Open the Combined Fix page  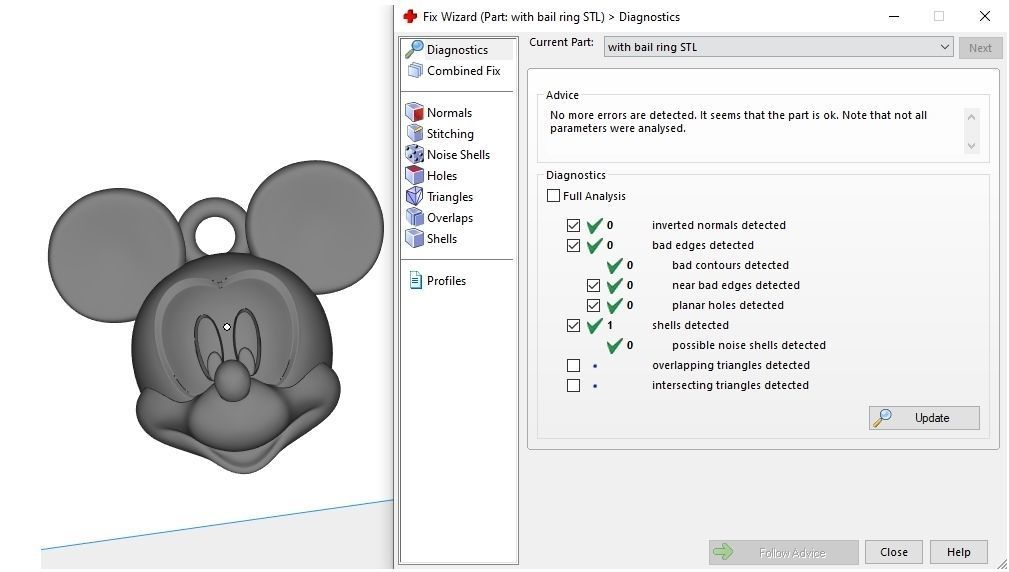point(463,71)
